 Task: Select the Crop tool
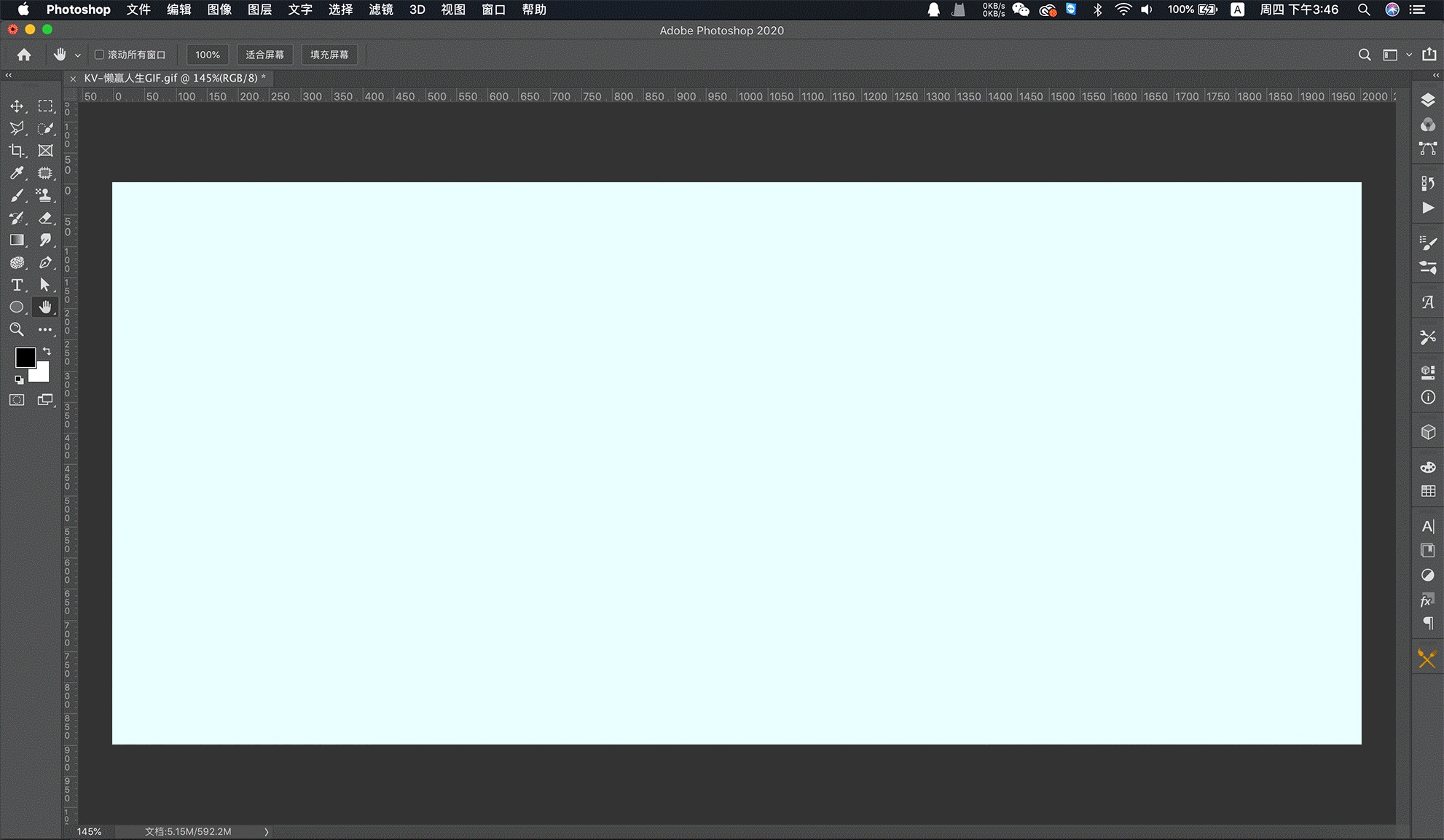[x=17, y=151]
